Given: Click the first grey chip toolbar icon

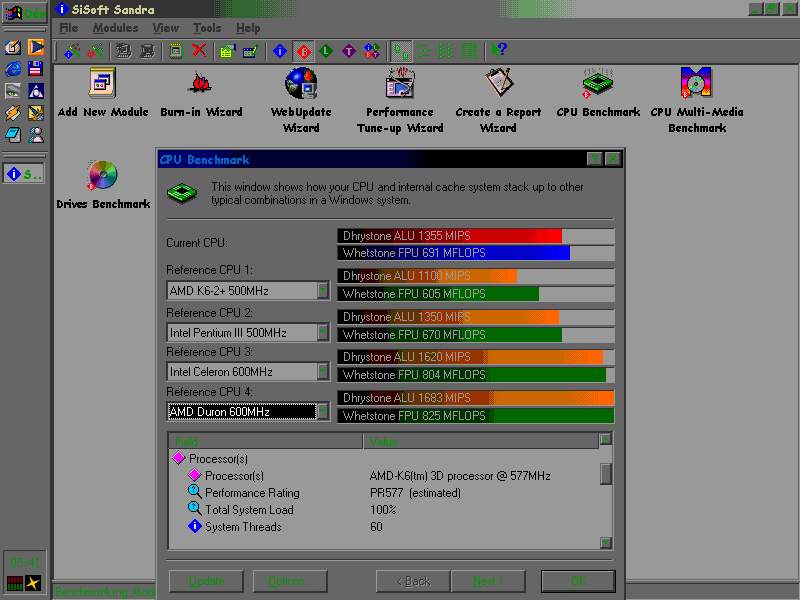Looking at the screenshot, I should pyautogui.click(x=123, y=51).
